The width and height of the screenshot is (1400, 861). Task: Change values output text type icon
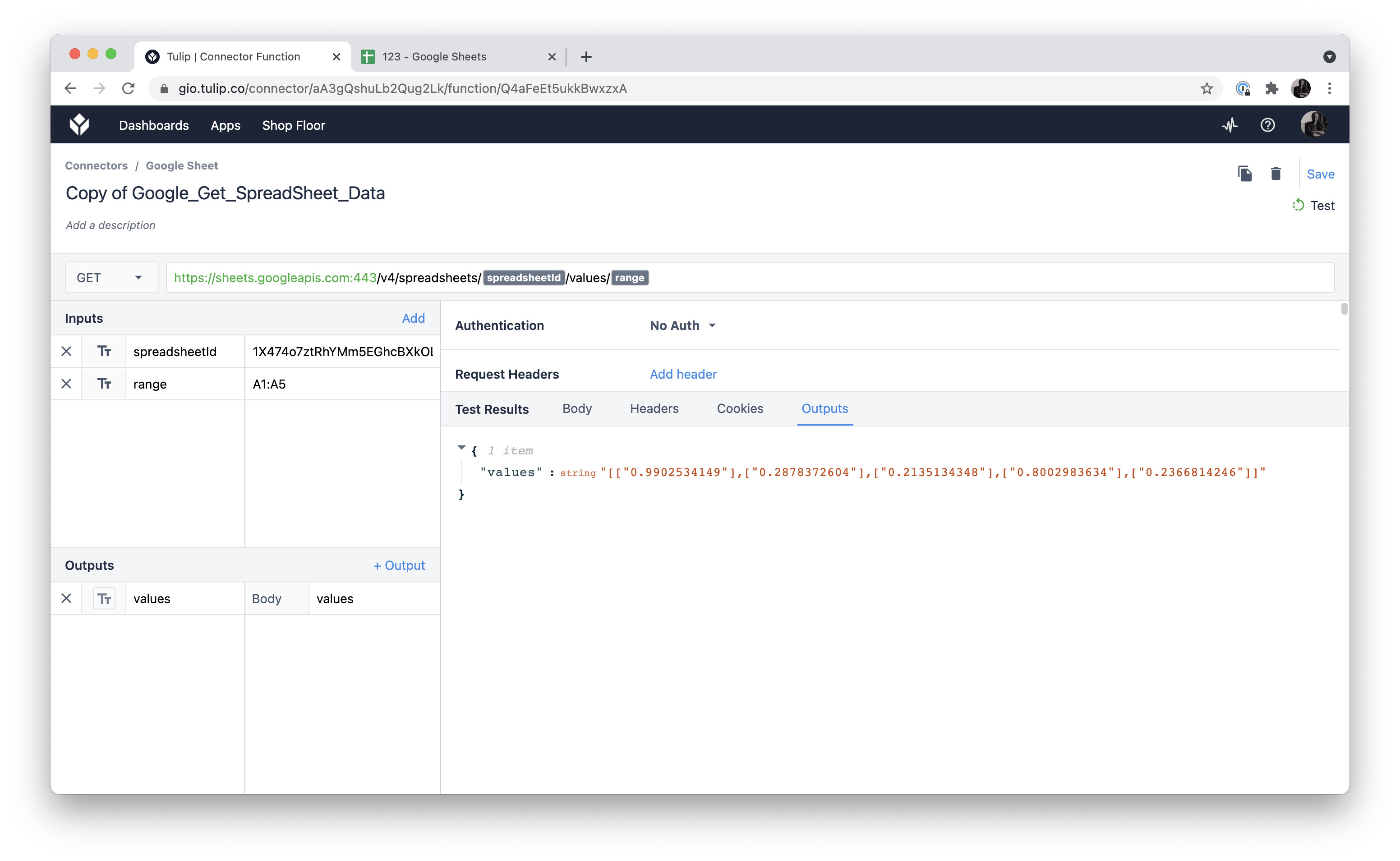click(x=104, y=599)
